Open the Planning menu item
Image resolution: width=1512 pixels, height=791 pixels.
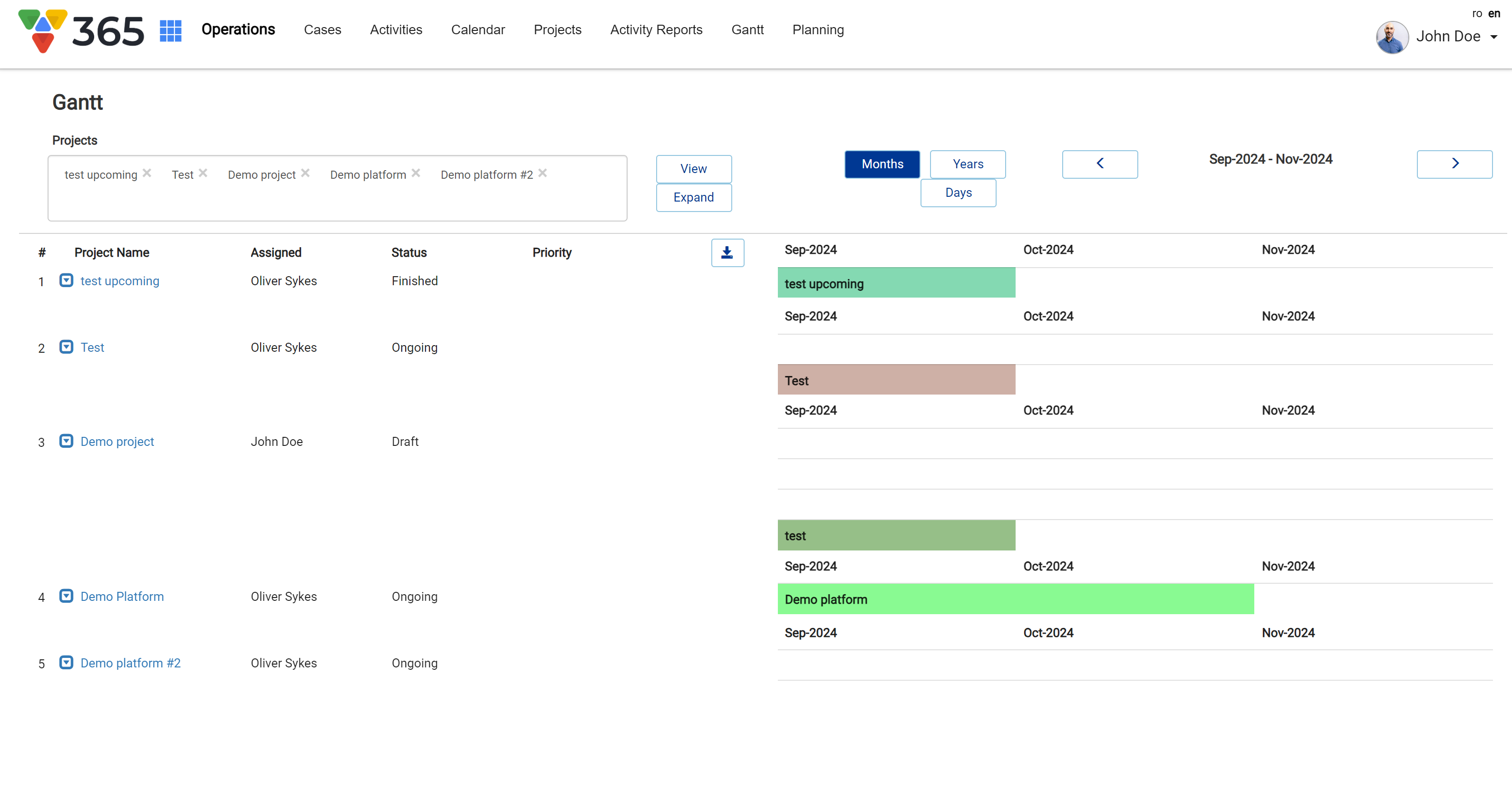click(818, 30)
